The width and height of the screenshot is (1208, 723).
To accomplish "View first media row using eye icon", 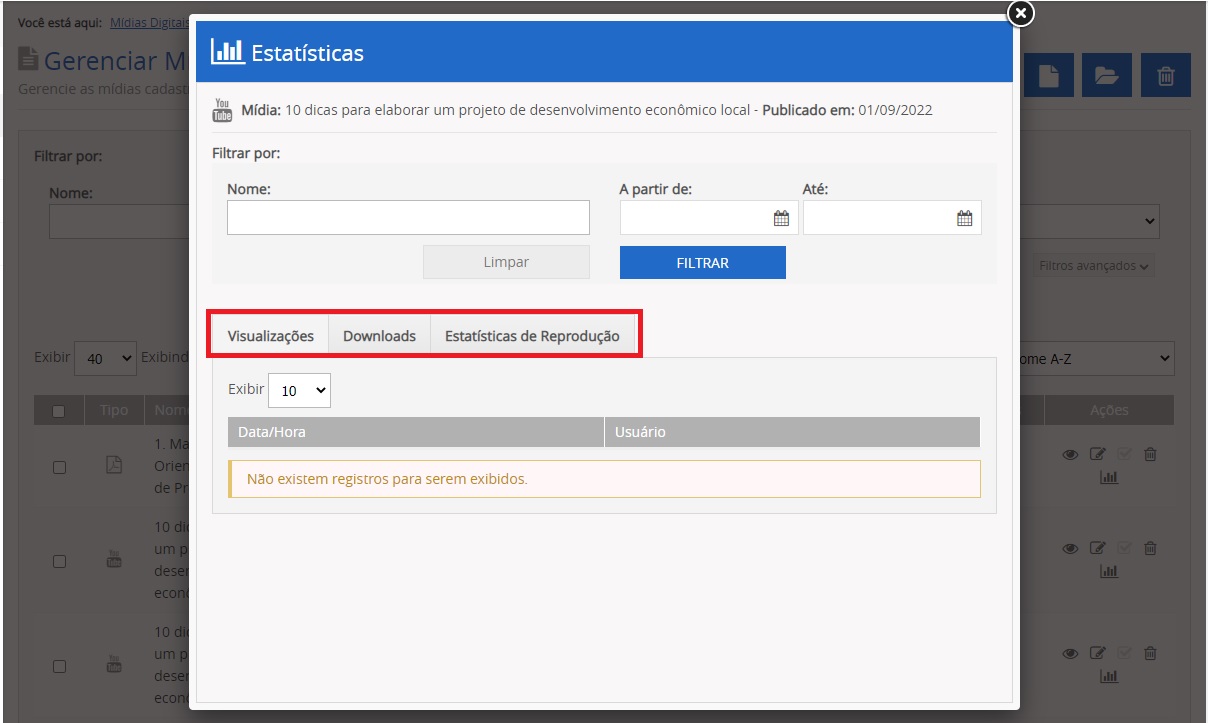I will click(x=1069, y=455).
